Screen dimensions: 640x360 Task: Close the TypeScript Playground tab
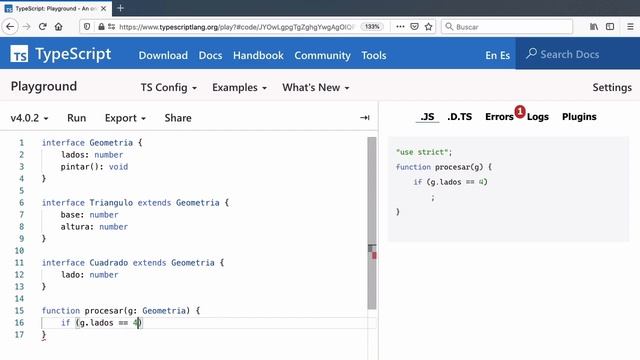click(104, 8)
